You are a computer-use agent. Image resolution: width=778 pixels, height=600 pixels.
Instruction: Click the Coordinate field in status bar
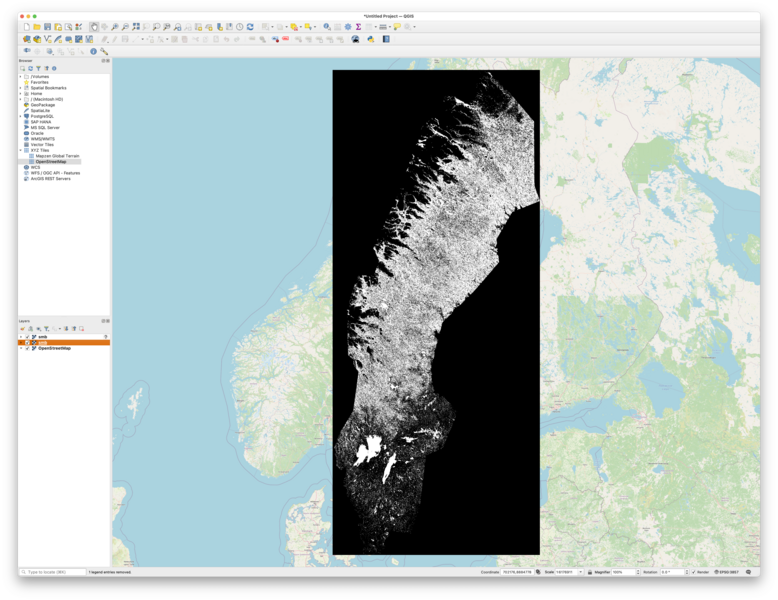click(517, 572)
